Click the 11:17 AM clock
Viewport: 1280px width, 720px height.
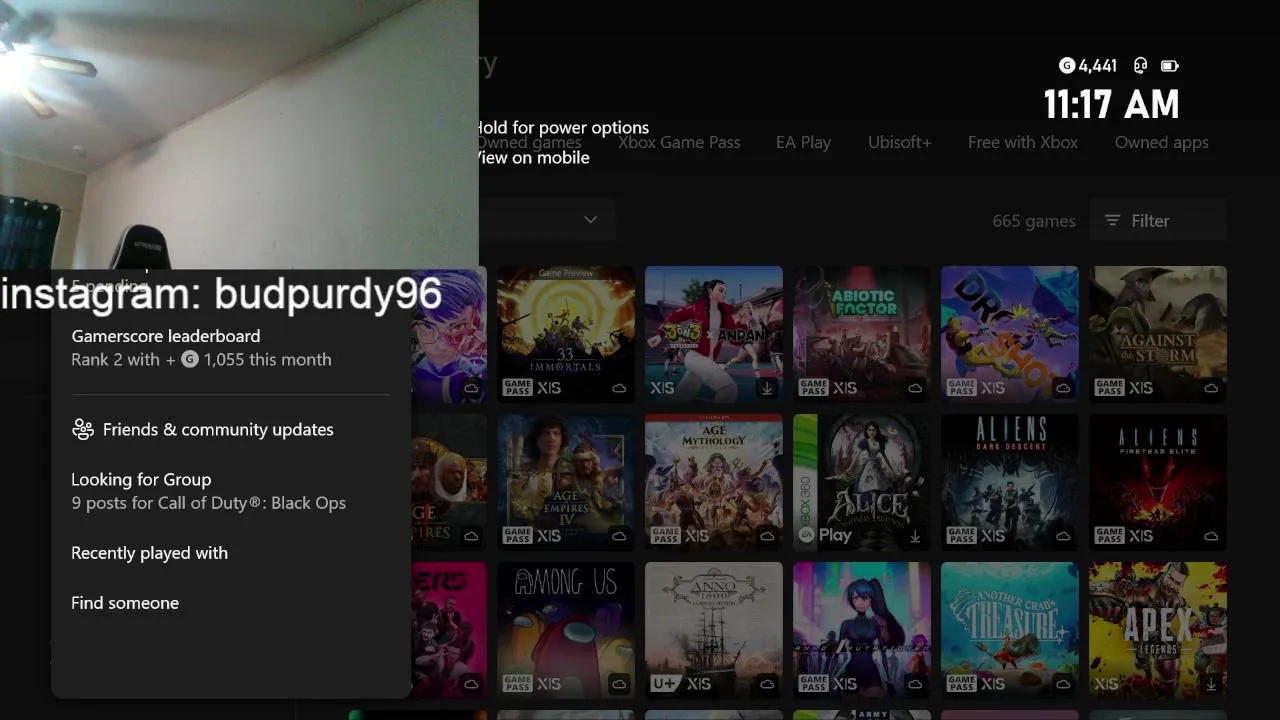click(1111, 104)
